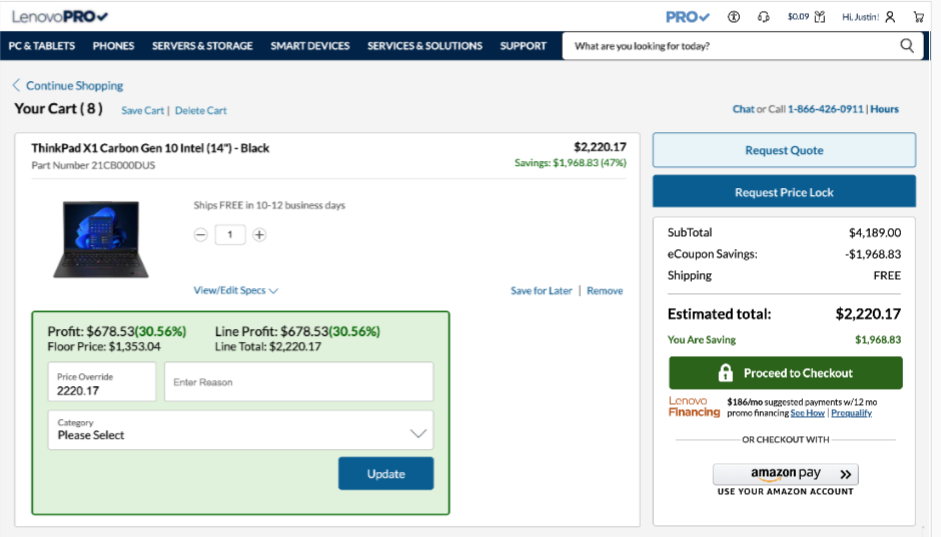Screen dimensions: 941x537
Task: Click the Estimated total $2,220.17 amount
Action: click(x=868, y=314)
